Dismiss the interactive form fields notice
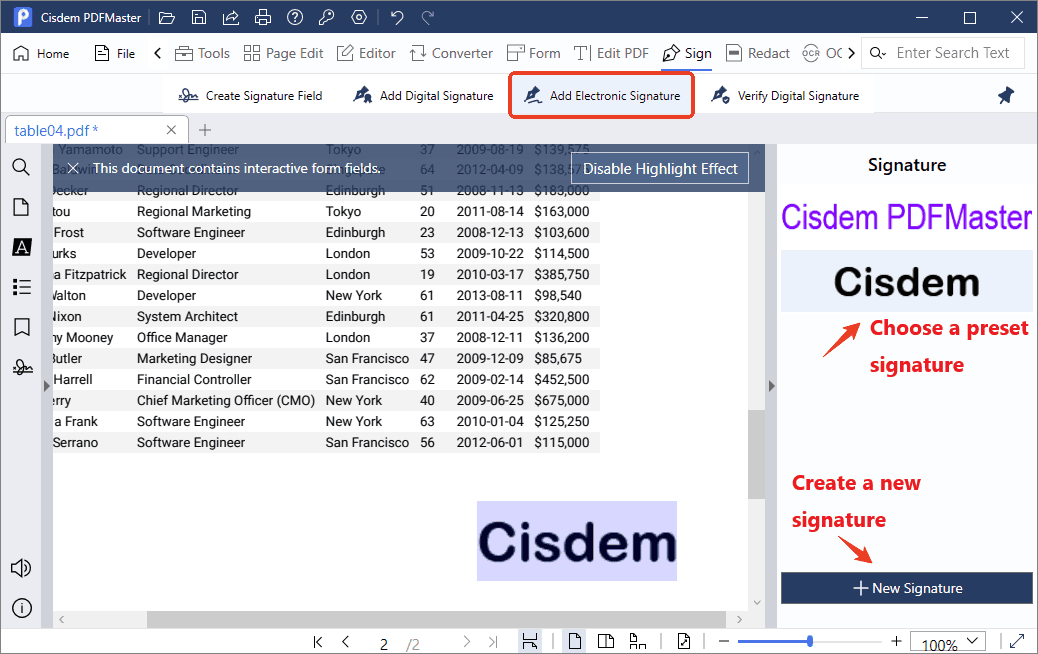Screen dimensions: 1038x654 point(73,168)
